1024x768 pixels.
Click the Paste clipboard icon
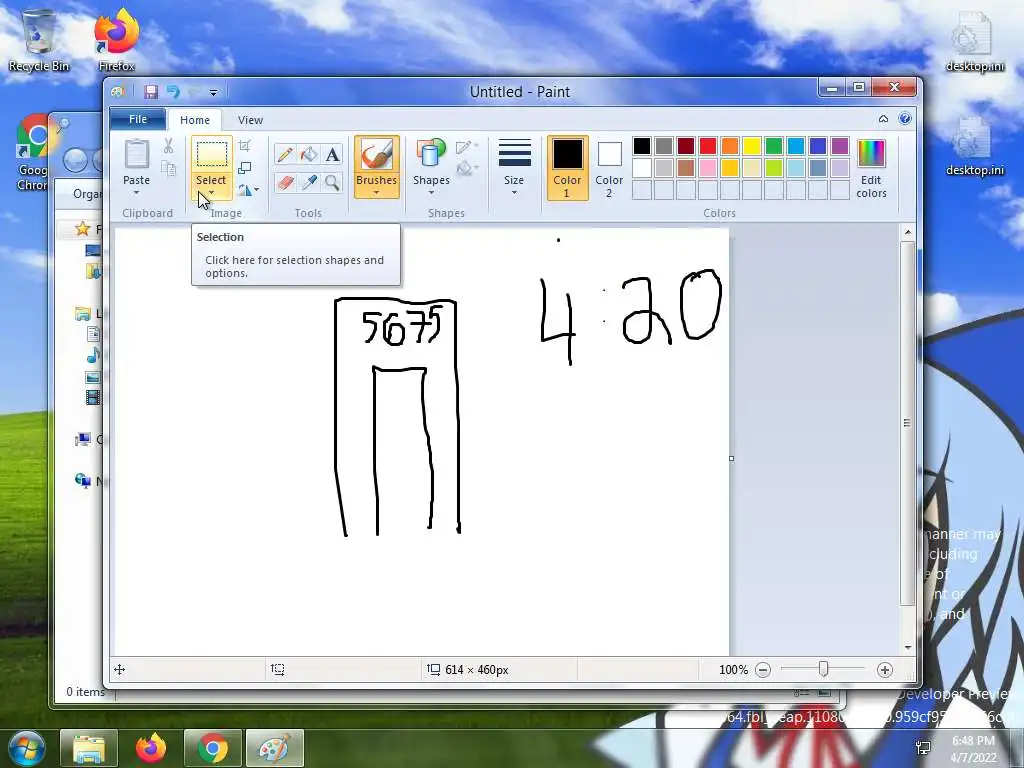coord(136,155)
